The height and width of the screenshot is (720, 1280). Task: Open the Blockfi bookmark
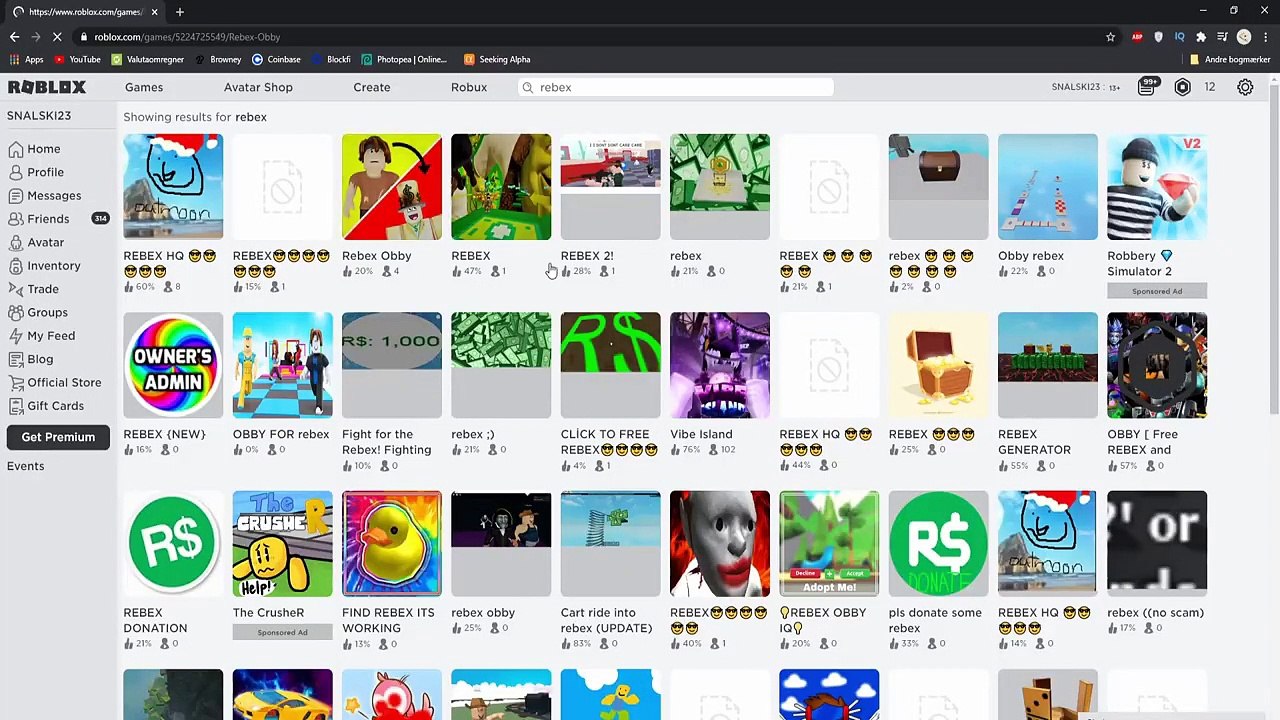pyautogui.click(x=331, y=60)
